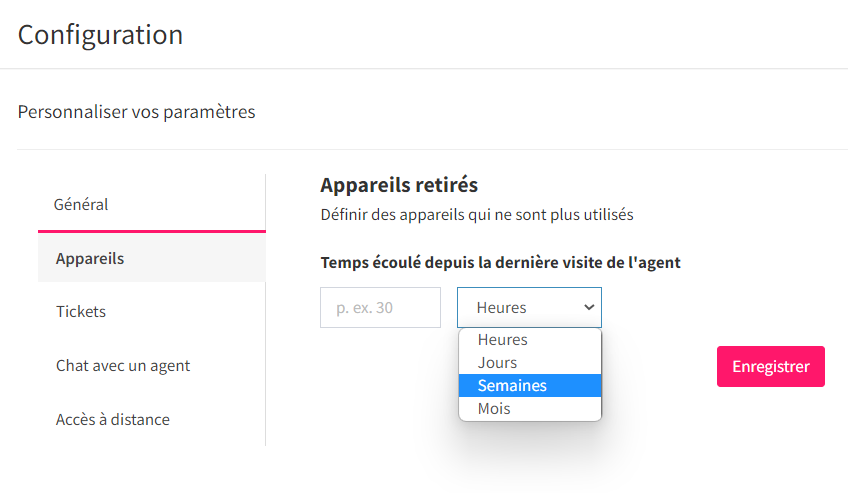Click the 'p. ex. 30' number field

pos(380,308)
